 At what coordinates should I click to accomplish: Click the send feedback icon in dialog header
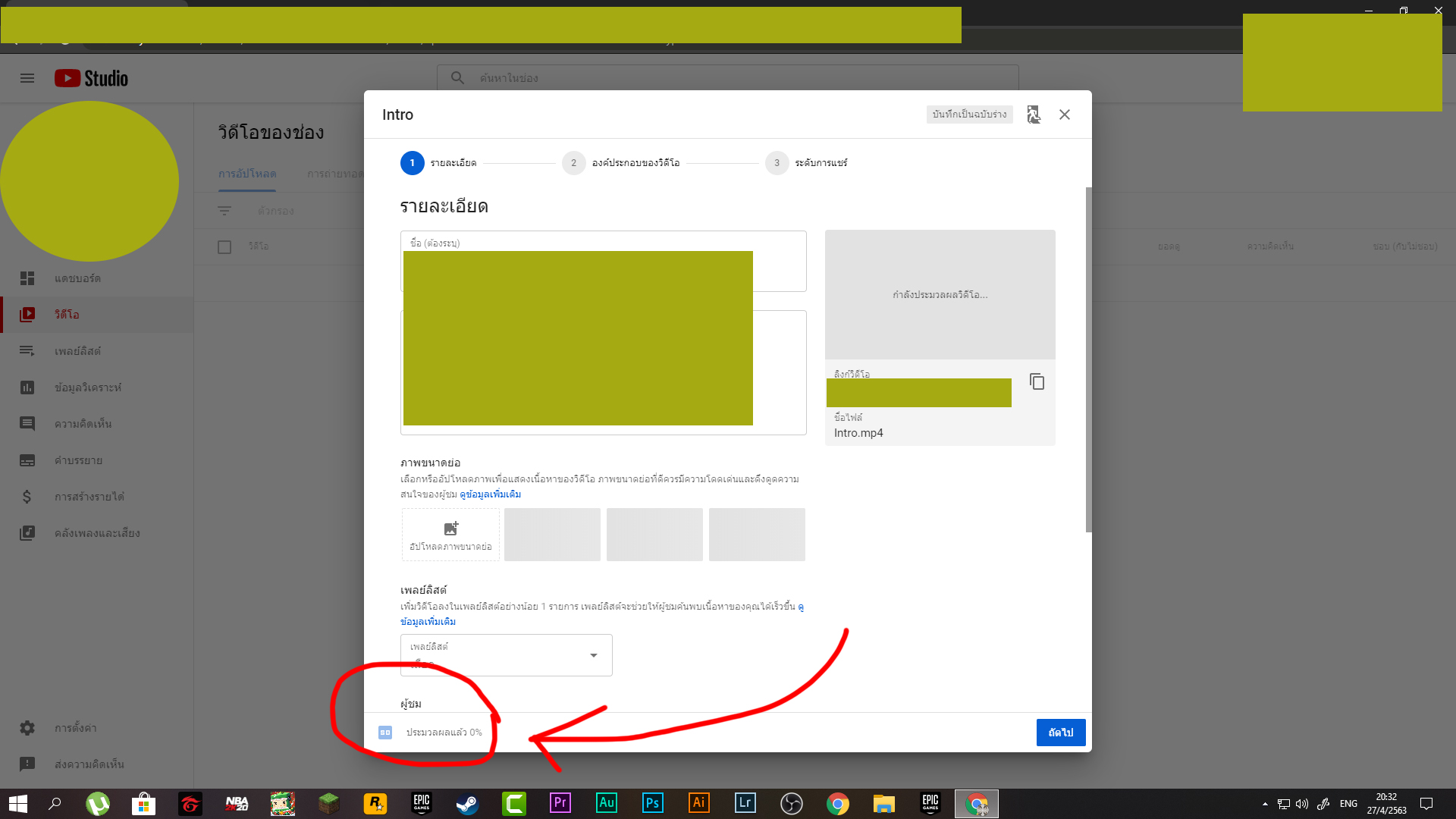[1034, 115]
